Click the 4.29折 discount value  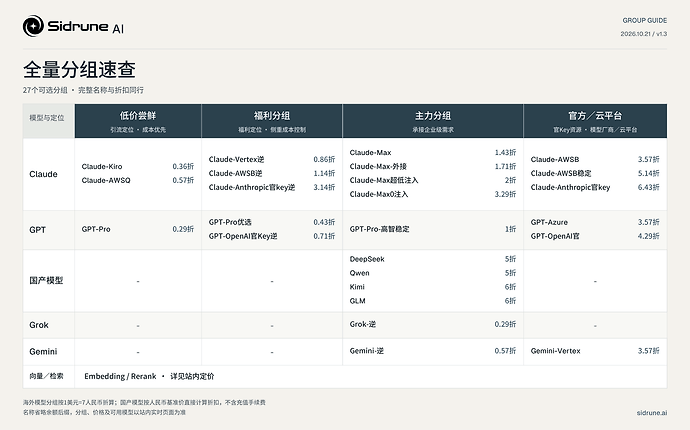coord(649,236)
